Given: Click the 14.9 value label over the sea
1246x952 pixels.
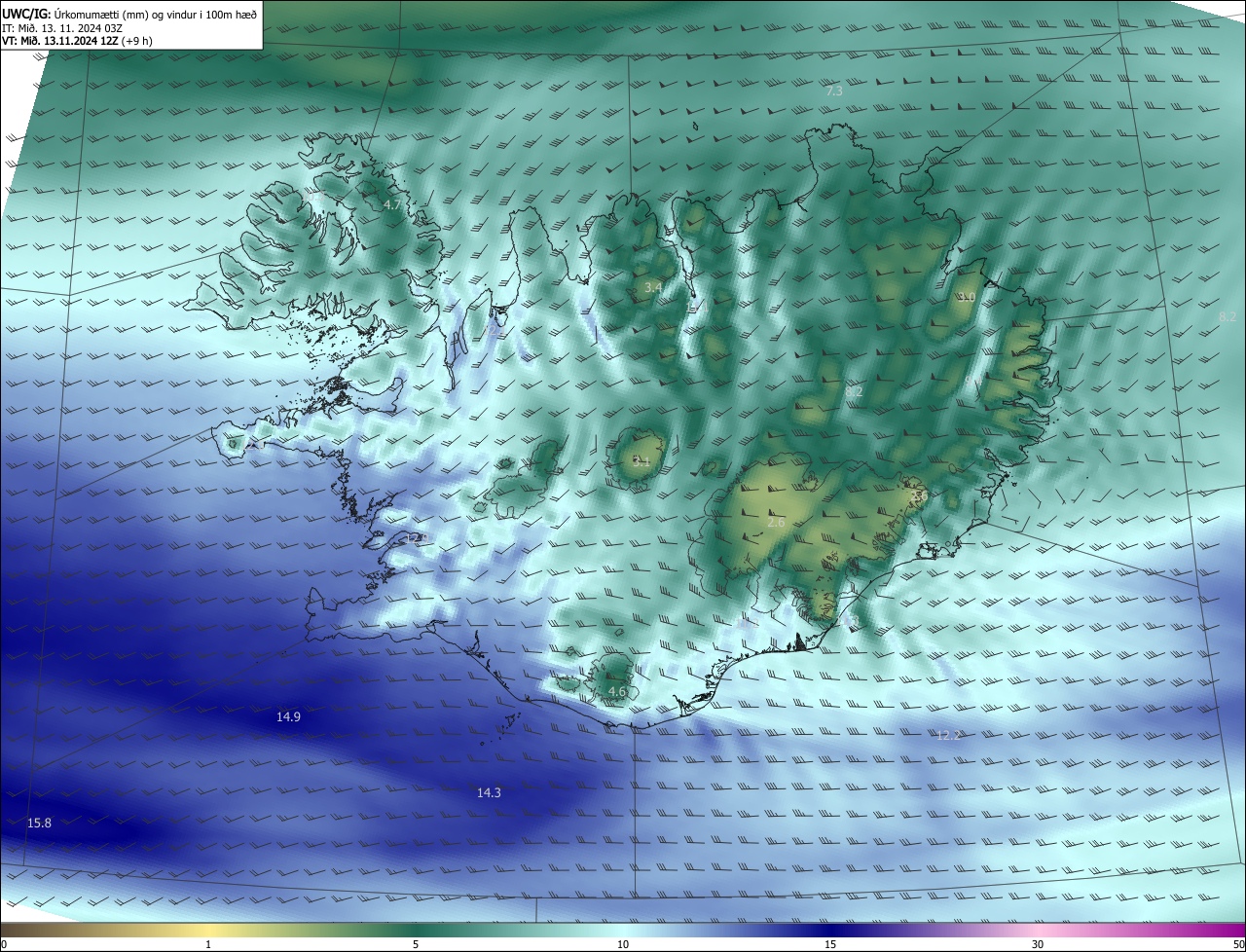Looking at the screenshot, I should (288, 716).
